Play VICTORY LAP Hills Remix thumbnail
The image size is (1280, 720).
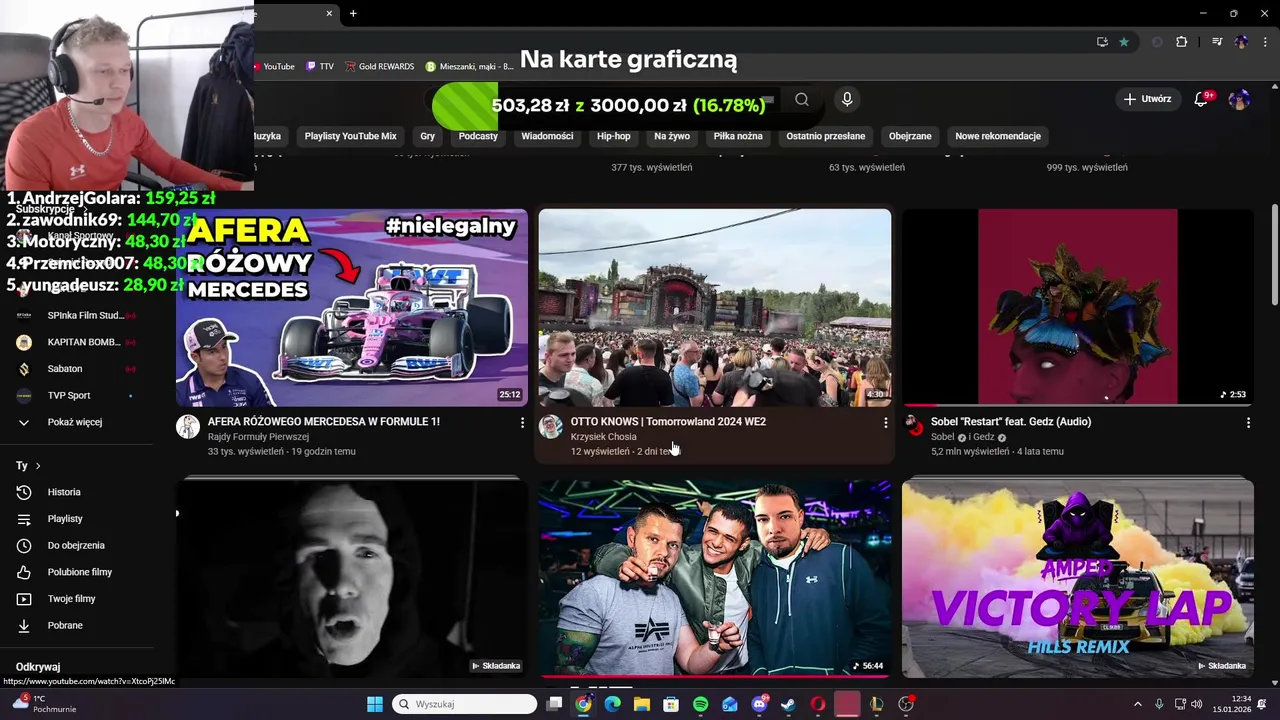point(1078,578)
